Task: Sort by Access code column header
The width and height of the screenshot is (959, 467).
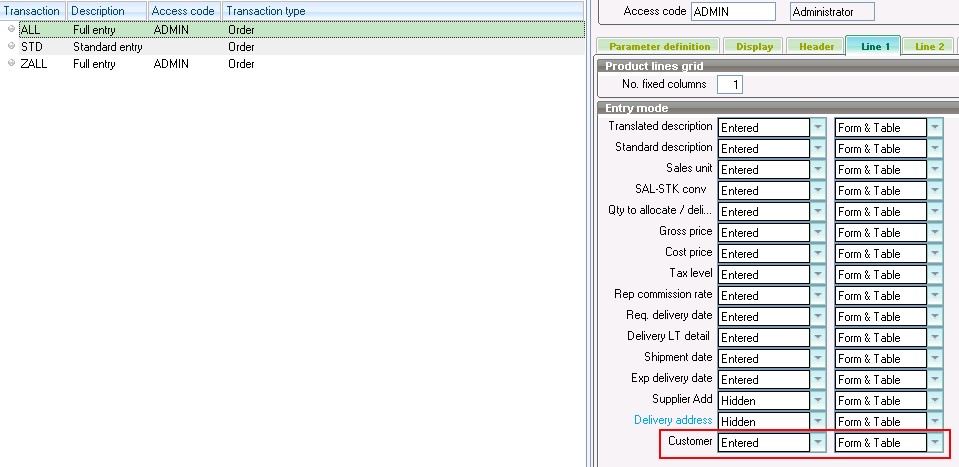Action: tap(184, 11)
